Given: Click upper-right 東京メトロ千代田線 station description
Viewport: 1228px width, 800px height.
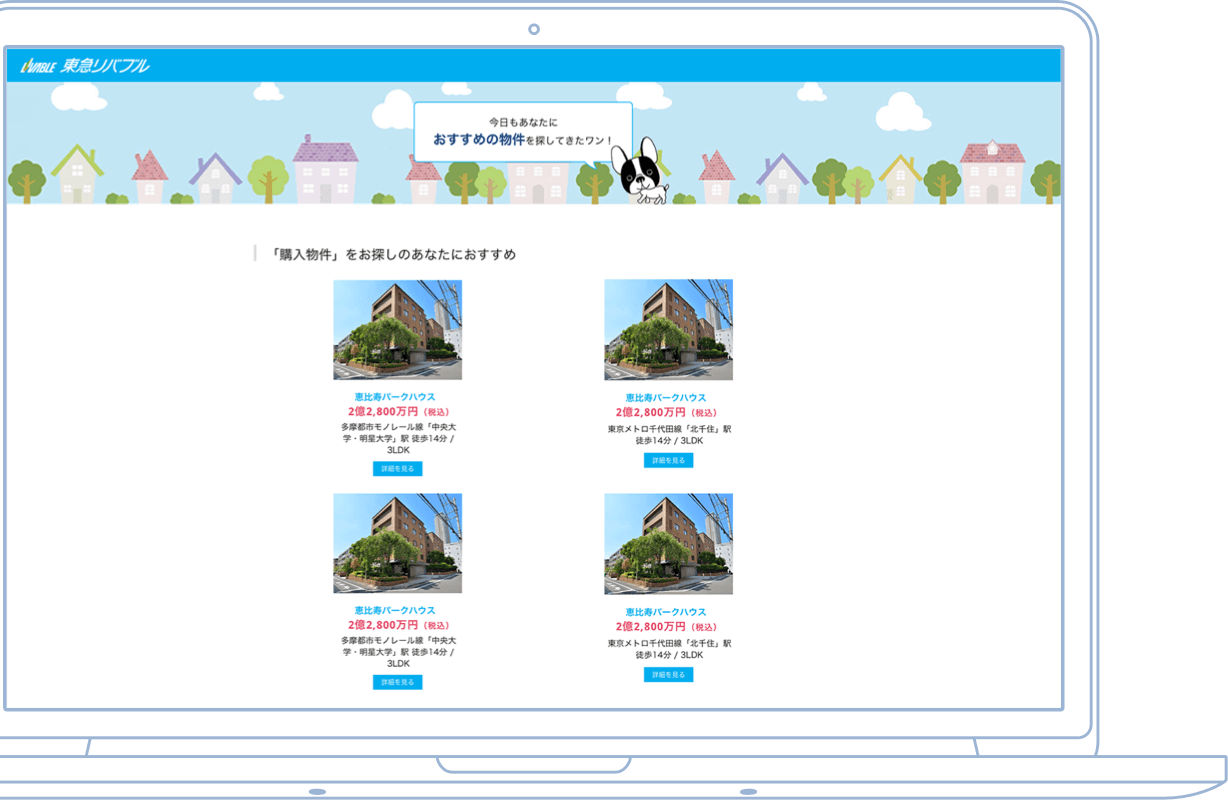Looking at the screenshot, I should click(x=669, y=434).
